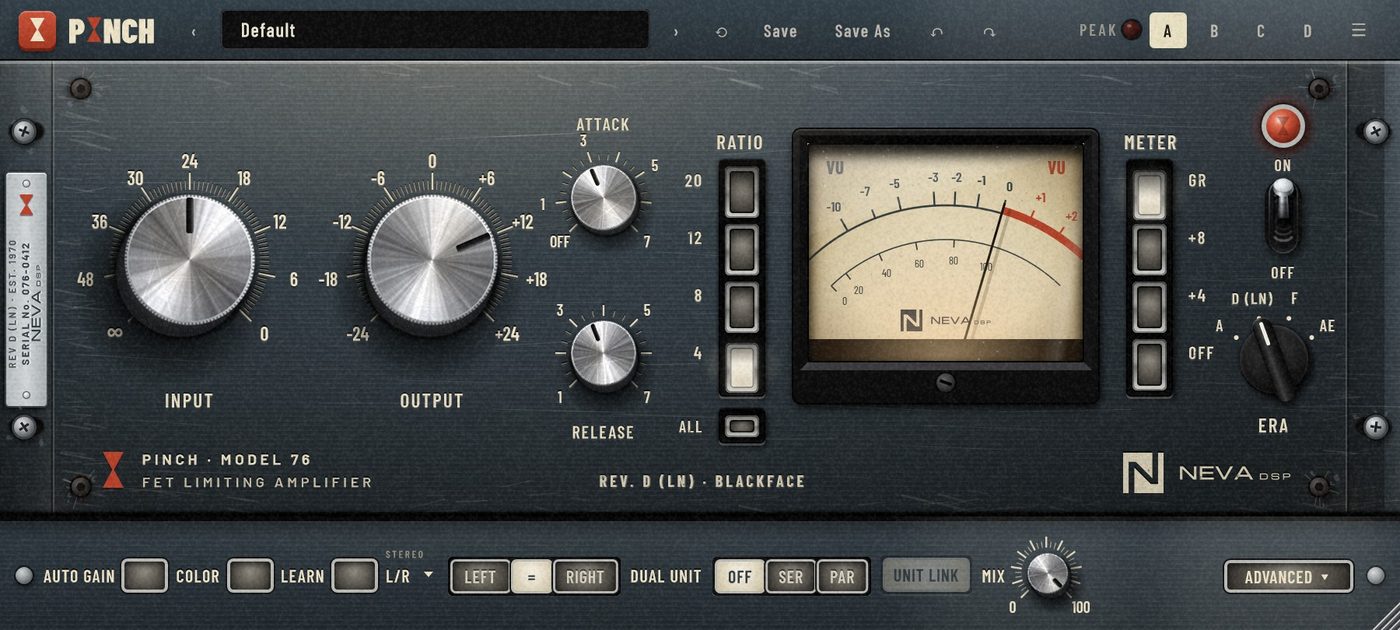This screenshot has height=630, width=1400.
Task: Click the serial number plate
Action: [x=27, y=290]
